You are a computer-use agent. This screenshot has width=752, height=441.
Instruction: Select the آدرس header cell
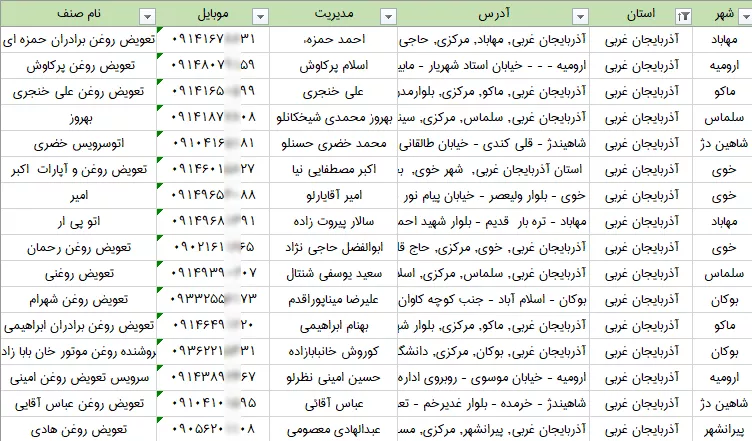click(494, 13)
